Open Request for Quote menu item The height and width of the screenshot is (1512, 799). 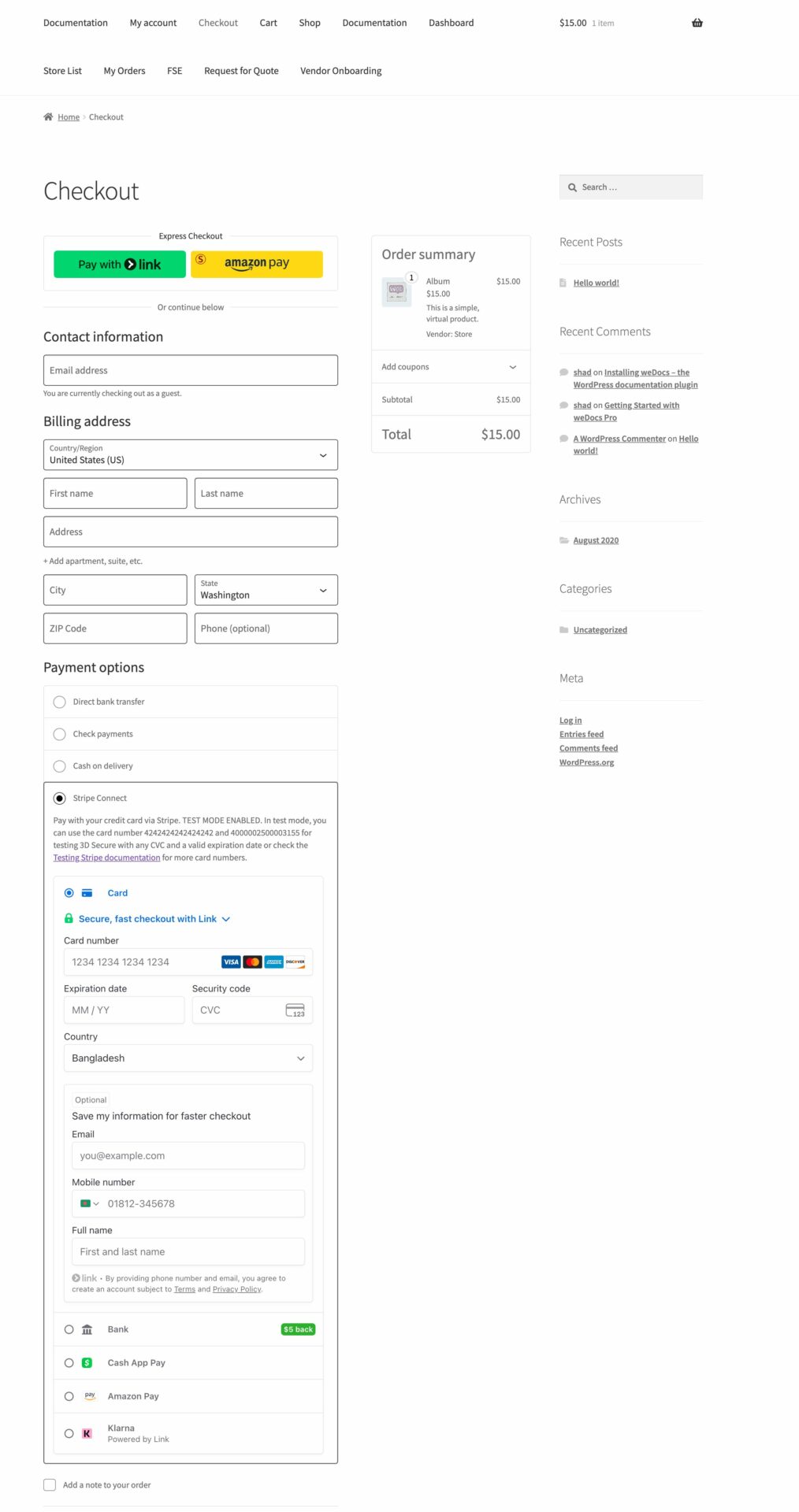point(241,71)
